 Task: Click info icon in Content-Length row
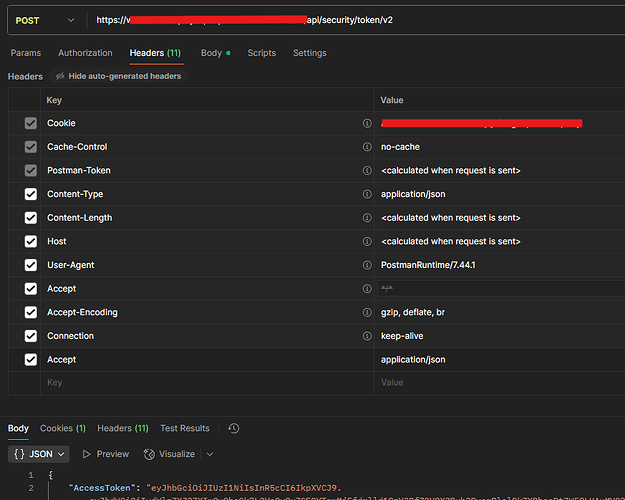point(367,218)
